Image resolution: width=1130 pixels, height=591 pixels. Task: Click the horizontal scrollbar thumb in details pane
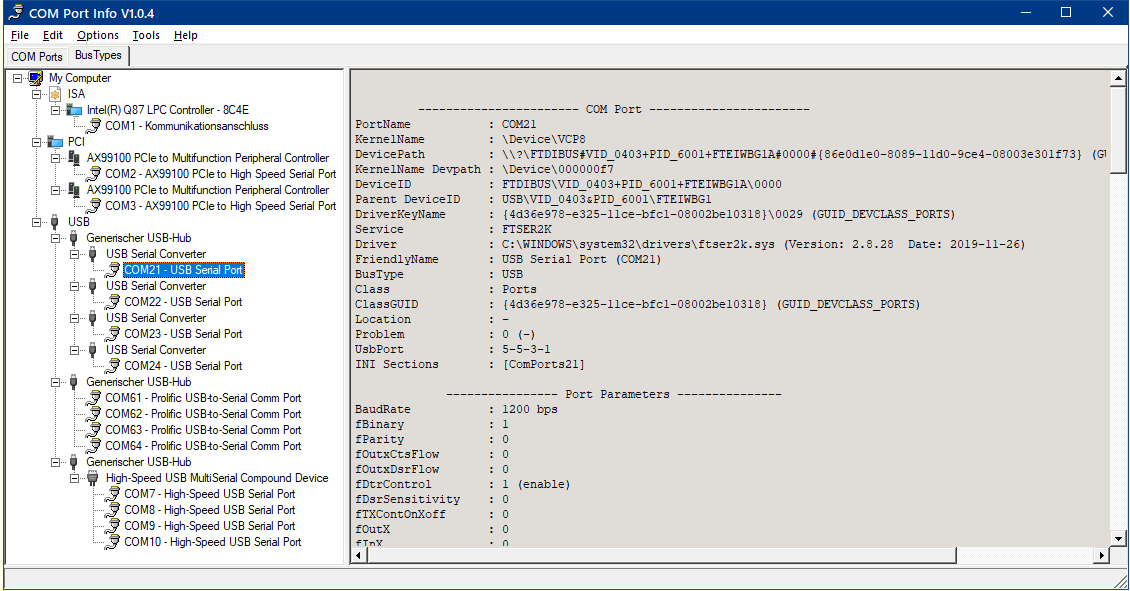662,555
